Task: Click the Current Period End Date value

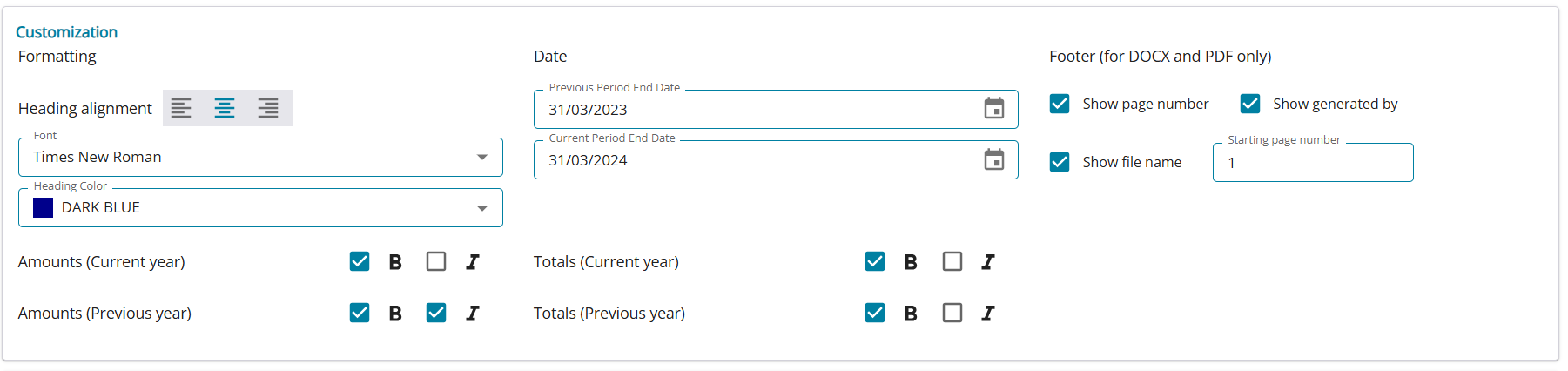Action: [588, 160]
